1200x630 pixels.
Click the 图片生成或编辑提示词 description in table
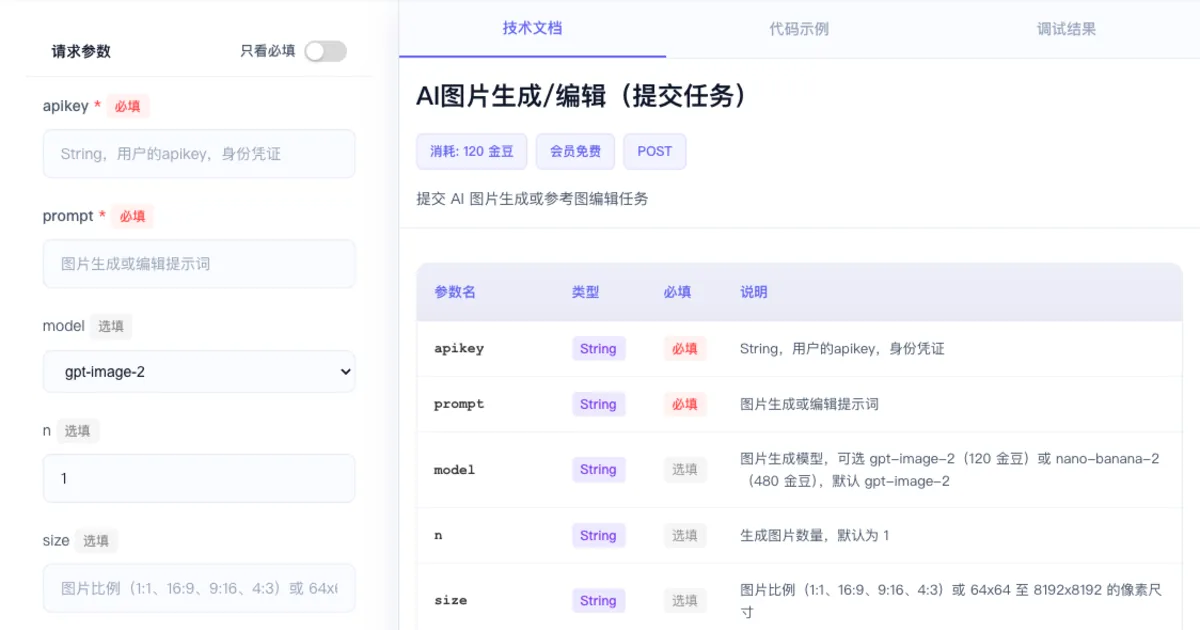(809, 404)
